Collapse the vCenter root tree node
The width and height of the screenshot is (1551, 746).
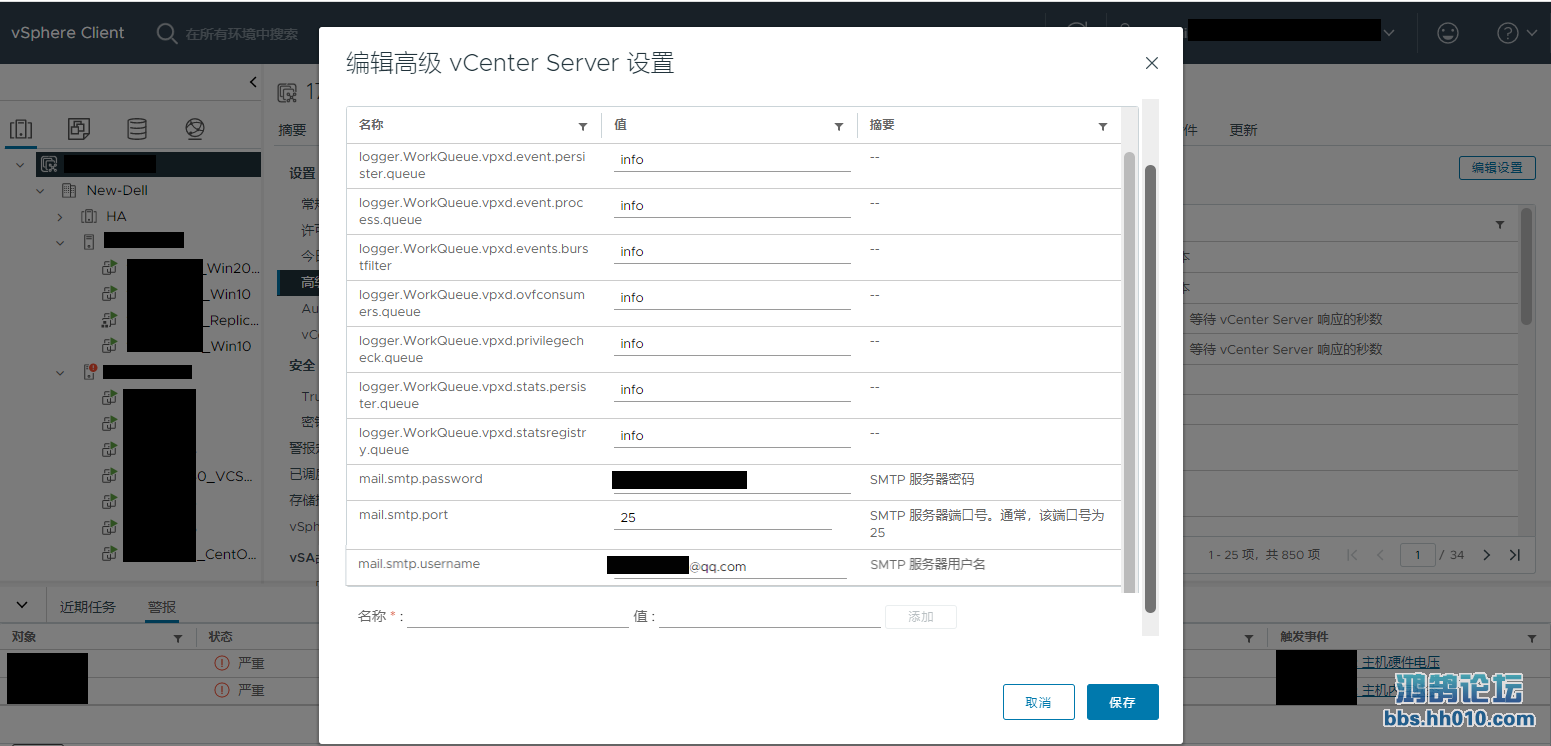pyautogui.click(x=20, y=164)
